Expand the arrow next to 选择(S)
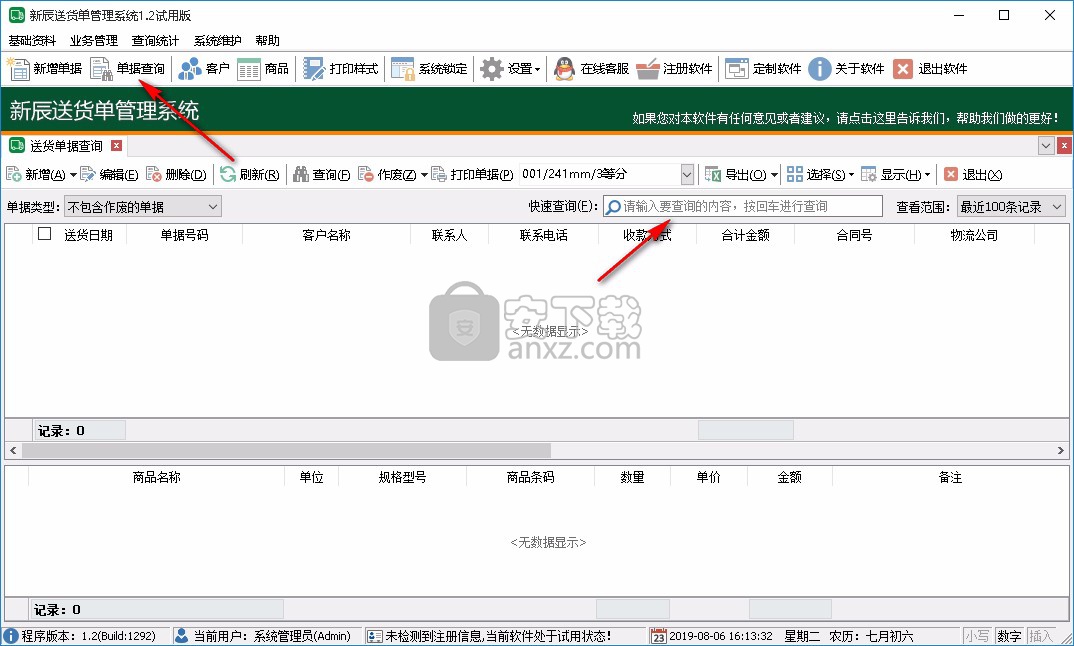Viewport: 1074px width, 646px height. point(851,175)
